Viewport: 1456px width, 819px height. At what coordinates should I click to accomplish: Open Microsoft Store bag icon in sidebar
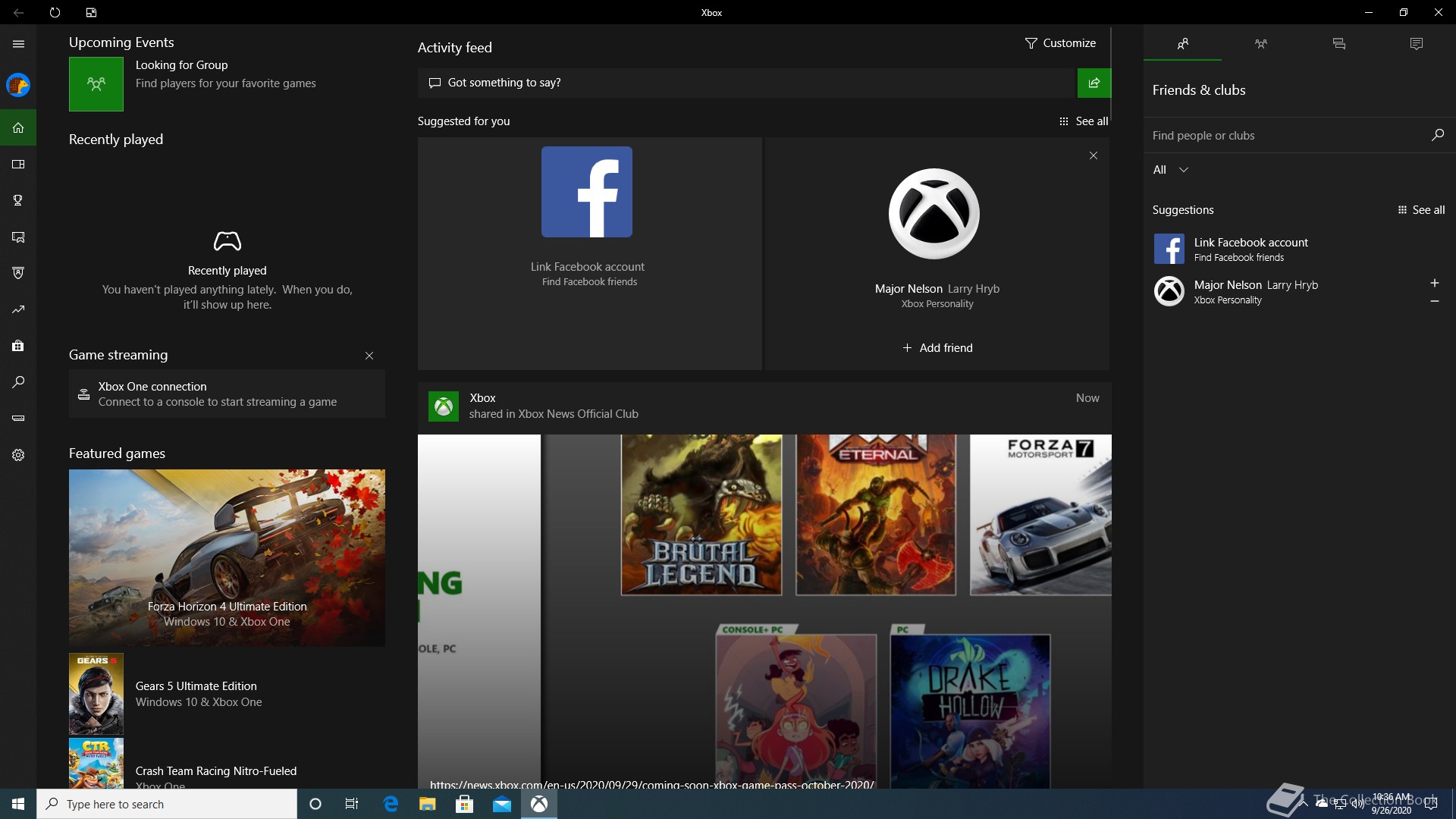tap(18, 346)
